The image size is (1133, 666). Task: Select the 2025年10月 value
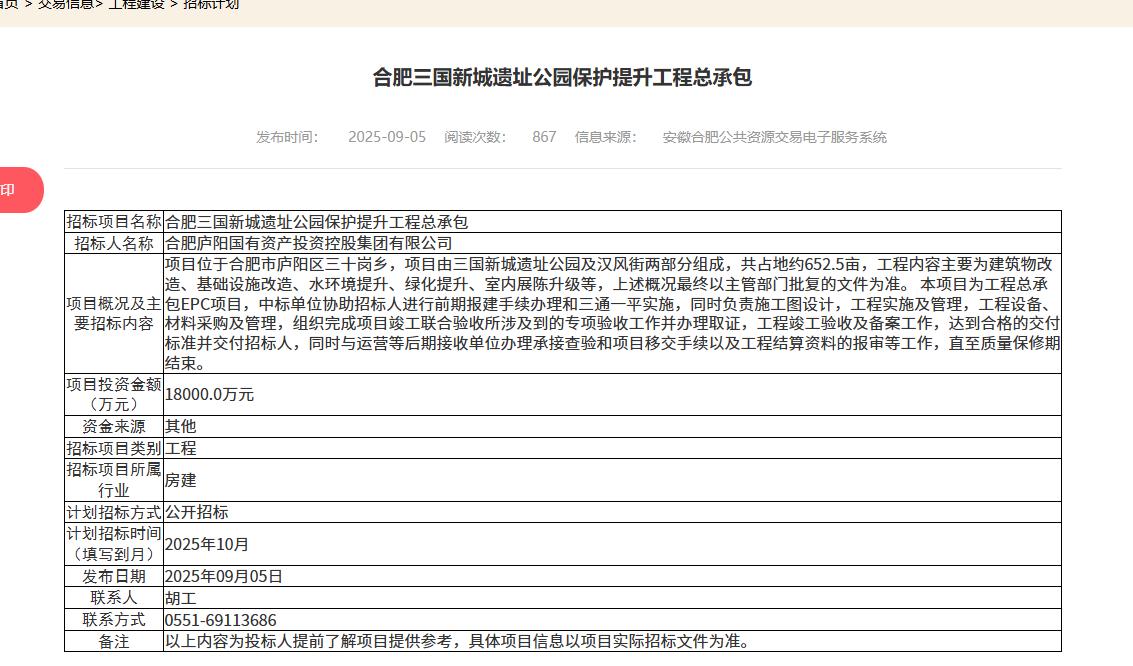[x=207, y=544]
